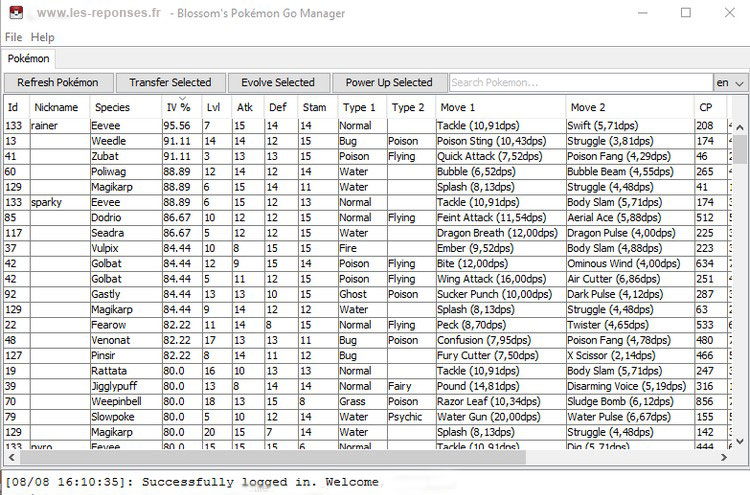Sort by the Lvl column header
Viewport: 750px width, 495px height.
(216, 107)
